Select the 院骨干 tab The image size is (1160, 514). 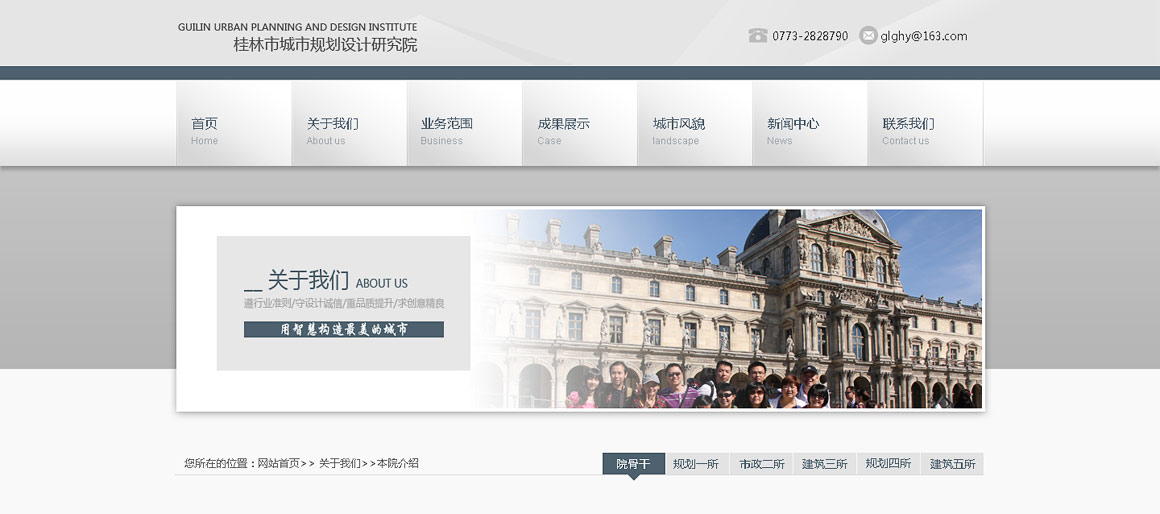pos(633,464)
